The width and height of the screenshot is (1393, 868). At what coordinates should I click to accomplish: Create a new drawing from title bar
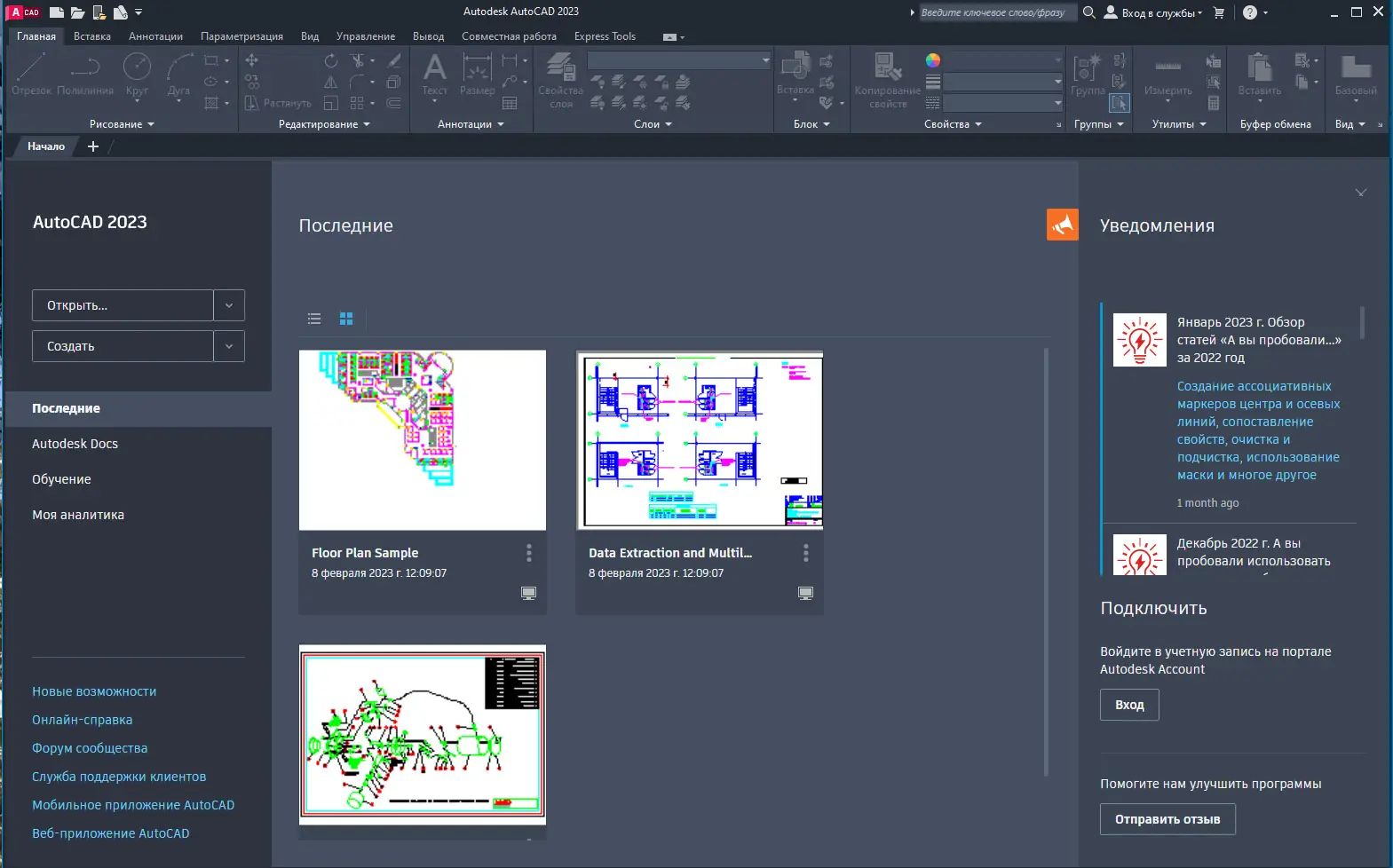tap(57, 12)
